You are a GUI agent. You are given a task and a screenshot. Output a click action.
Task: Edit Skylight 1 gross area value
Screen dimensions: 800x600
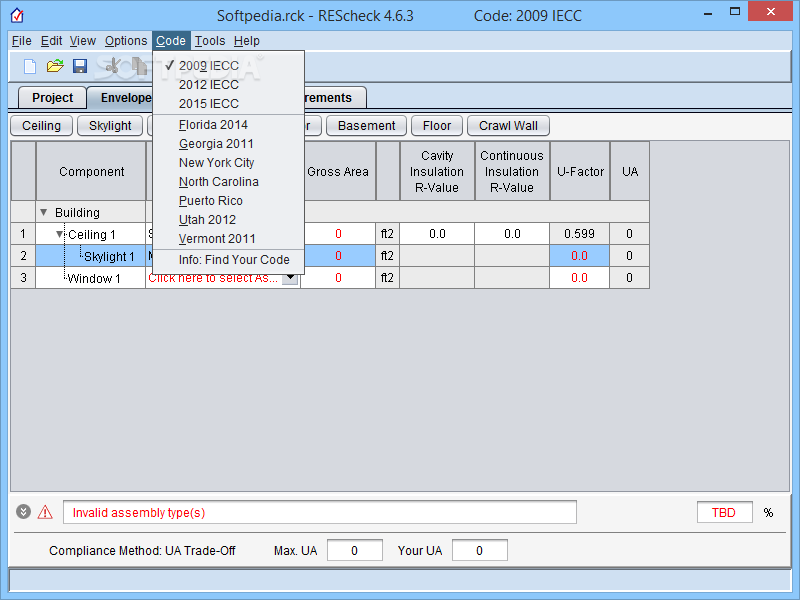(339, 256)
